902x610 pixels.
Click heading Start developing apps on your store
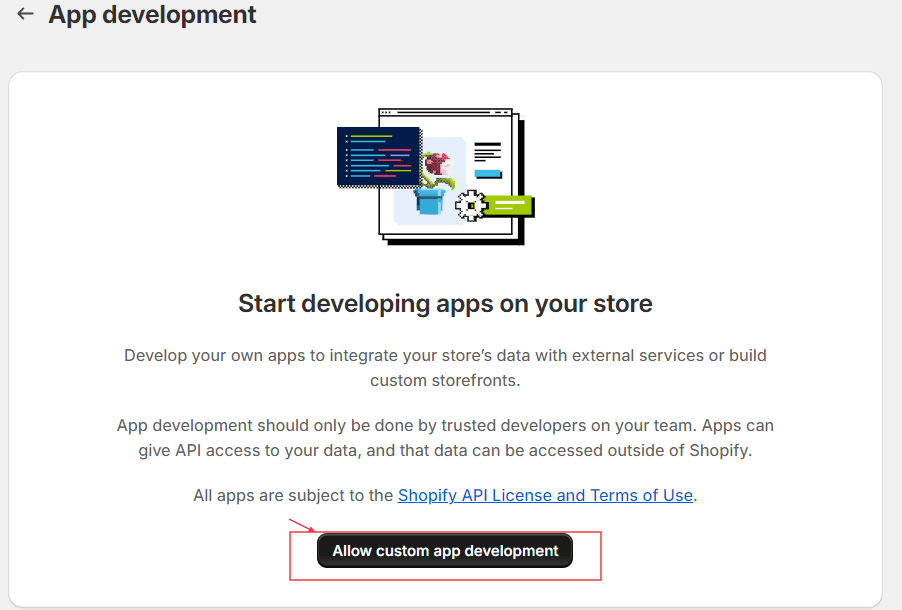(x=445, y=304)
